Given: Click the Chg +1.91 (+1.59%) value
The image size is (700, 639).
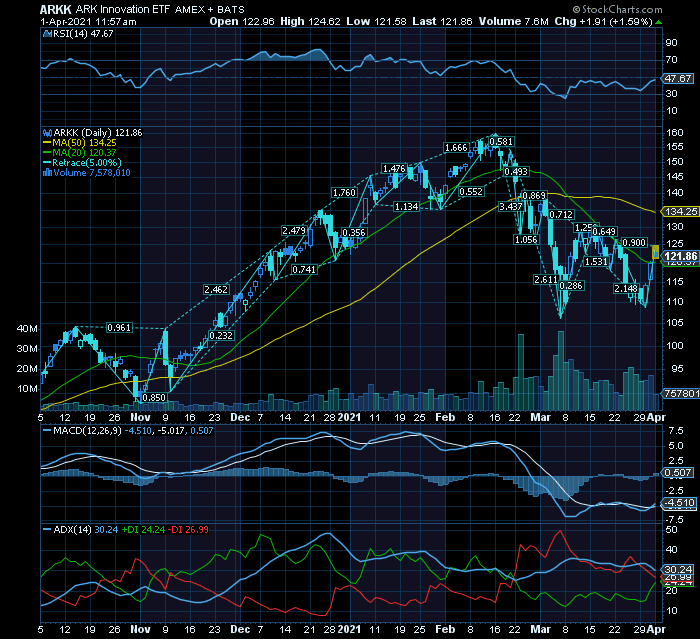Looking at the screenshot, I should point(603,21).
